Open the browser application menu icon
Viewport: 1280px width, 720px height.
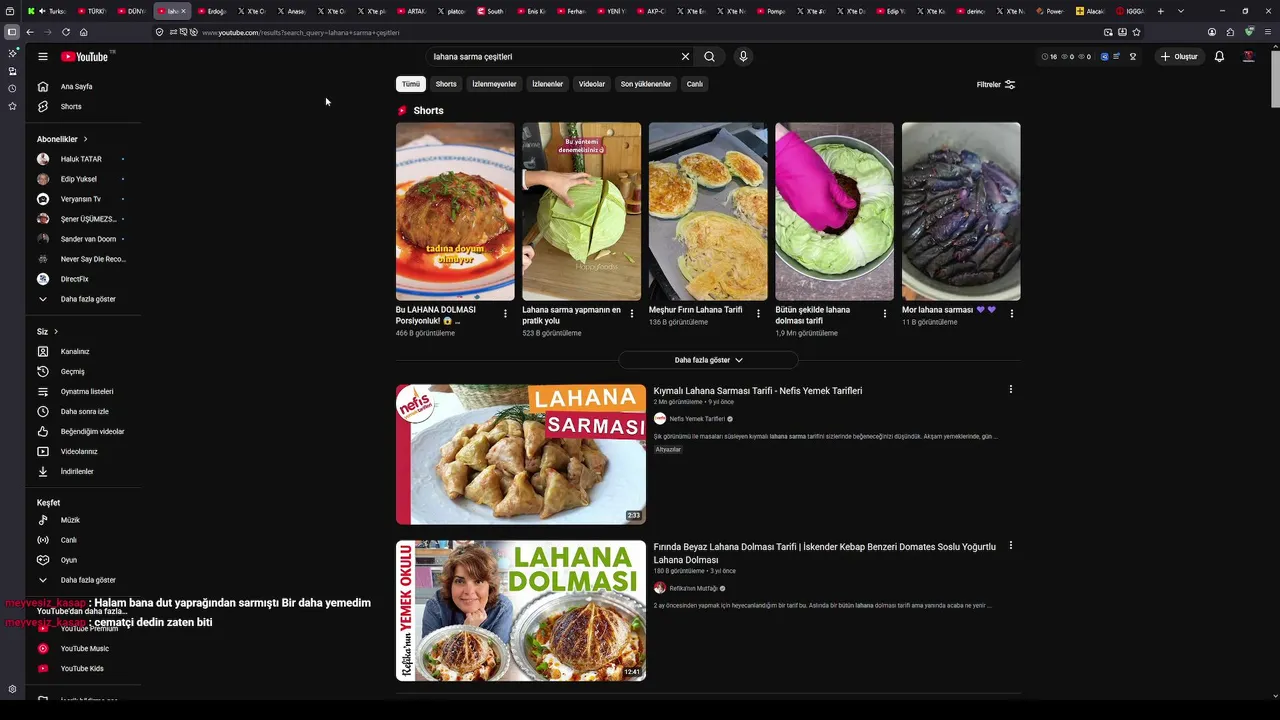(x=1266, y=32)
